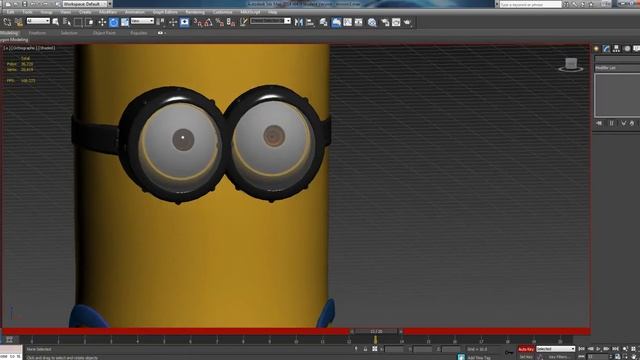Click the help search keyword field

pyautogui.click(x=531, y=4)
